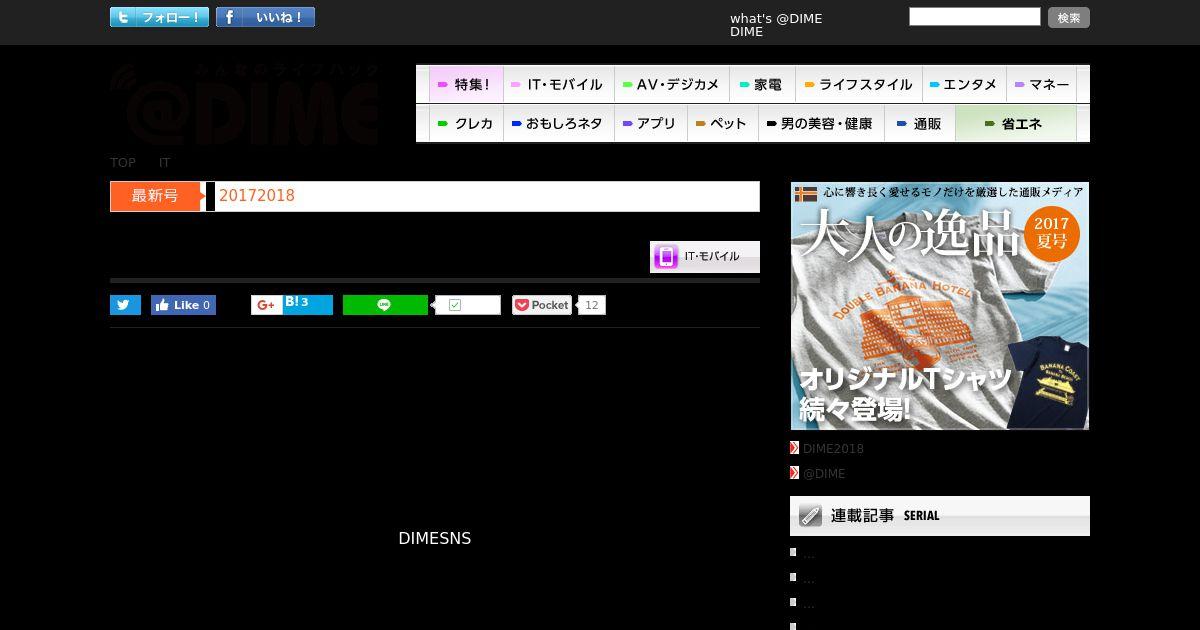This screenshot has width=1200, height=630.
Task: Click the IT・モバイル category badge
Action: coord(705,257)
